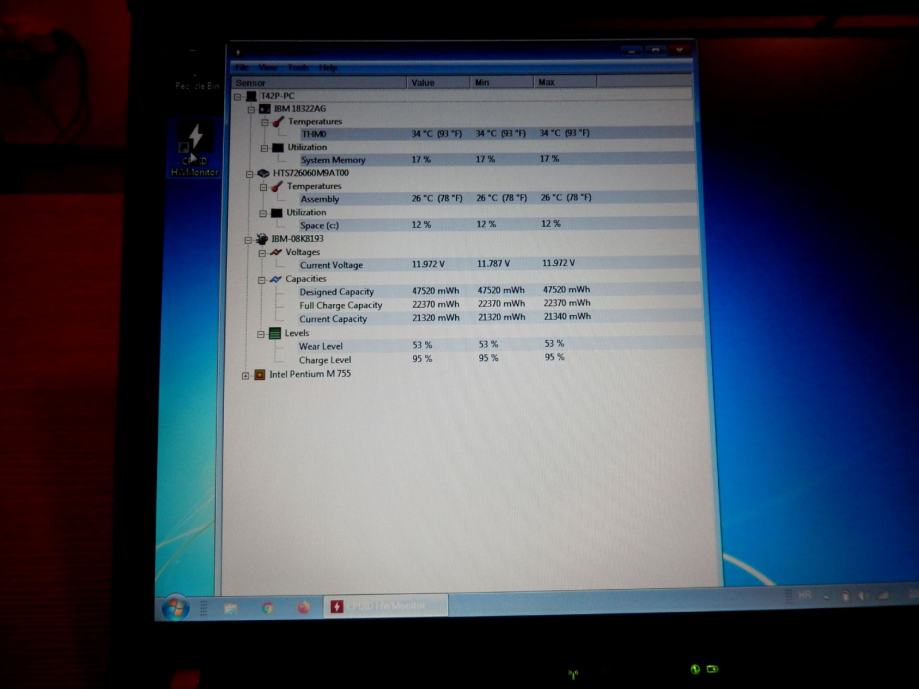Viewport: 919px width, 689px height.
Task: Open the Tools menu
Action: point(298,67)
